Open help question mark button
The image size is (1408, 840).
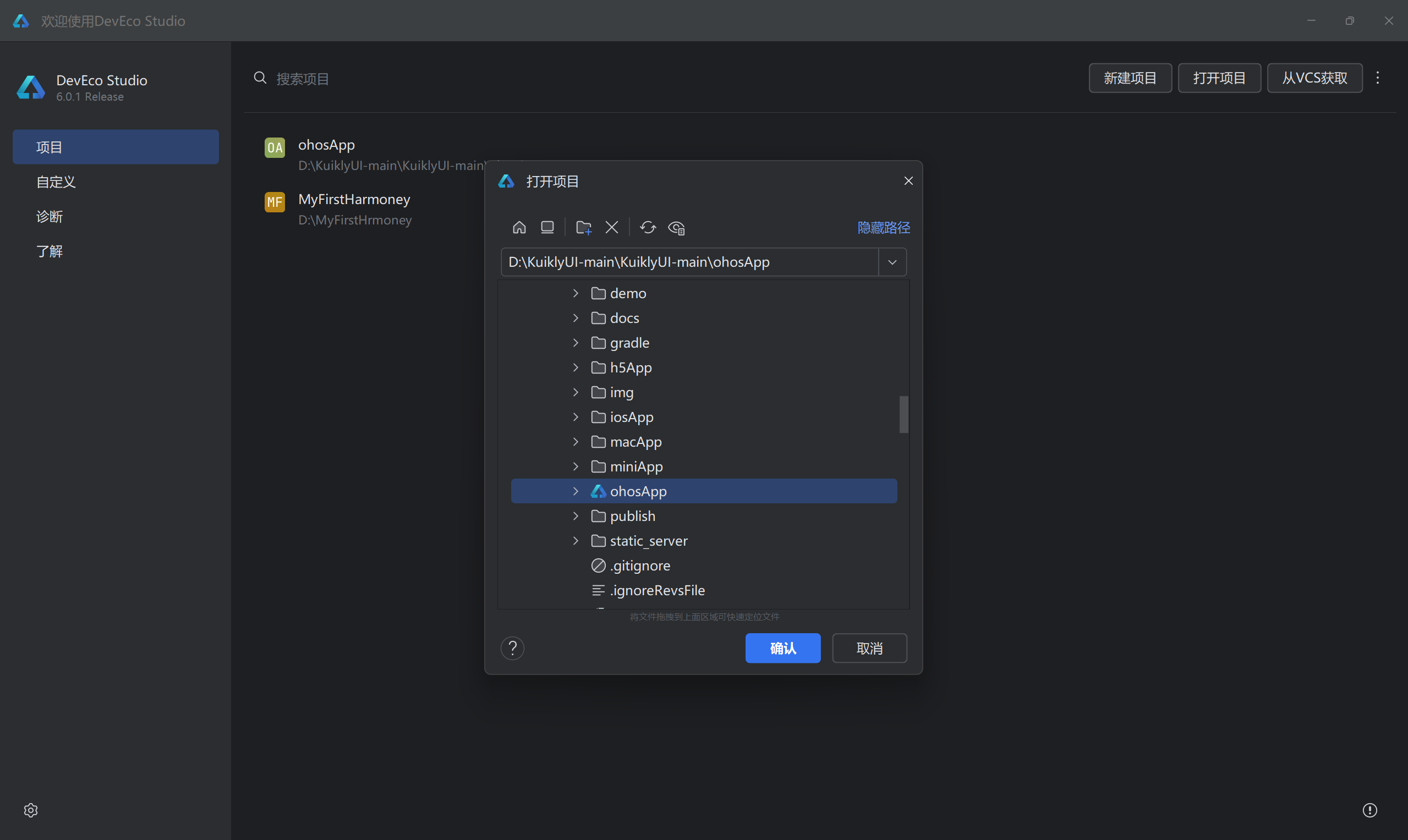point(512,648)
